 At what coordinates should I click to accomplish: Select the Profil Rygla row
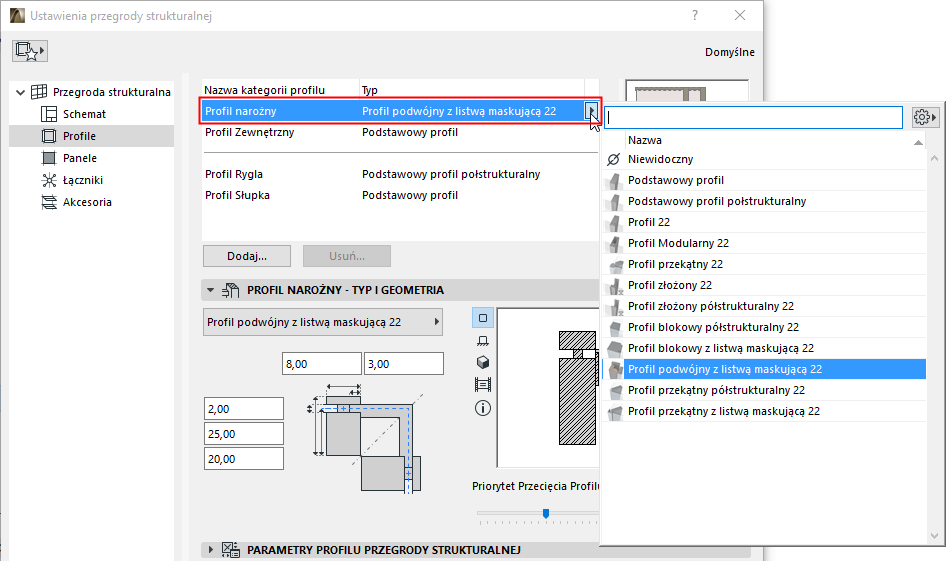tap(400, 174)
